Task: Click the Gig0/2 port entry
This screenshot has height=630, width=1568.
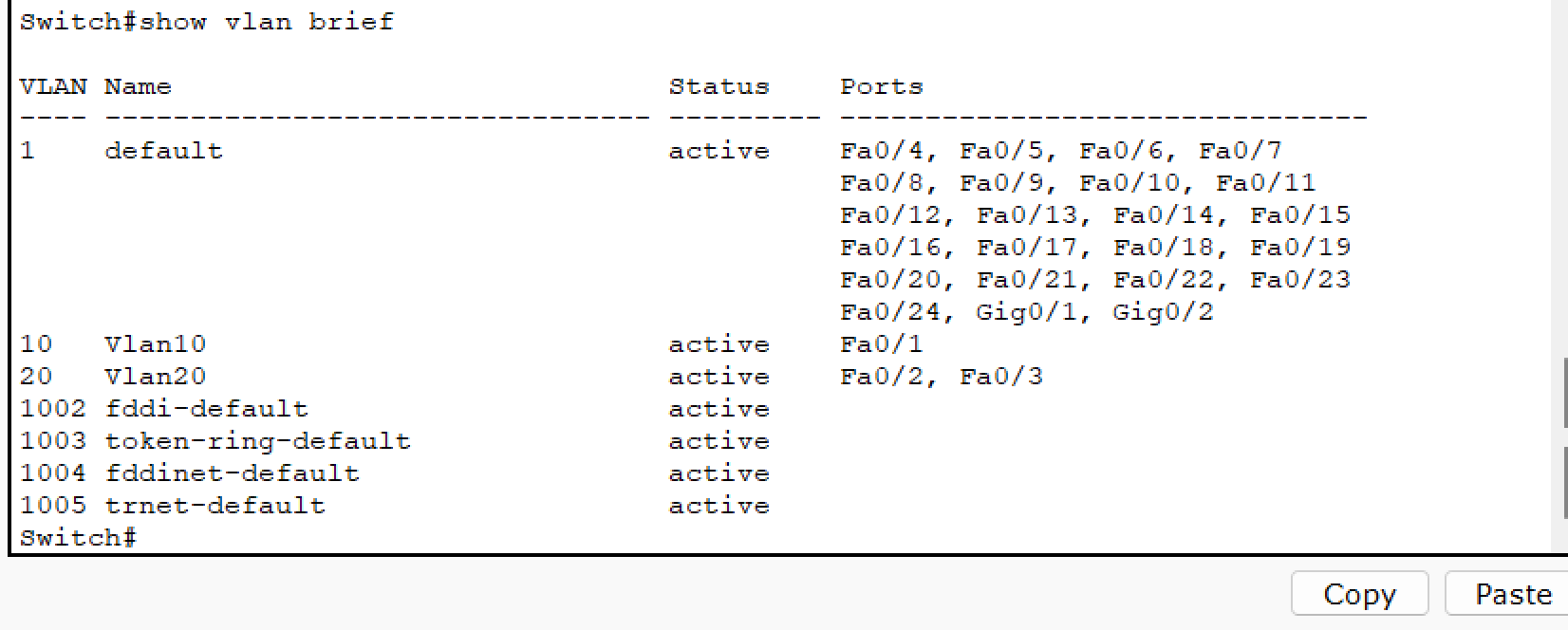Action: point(1164,312)
